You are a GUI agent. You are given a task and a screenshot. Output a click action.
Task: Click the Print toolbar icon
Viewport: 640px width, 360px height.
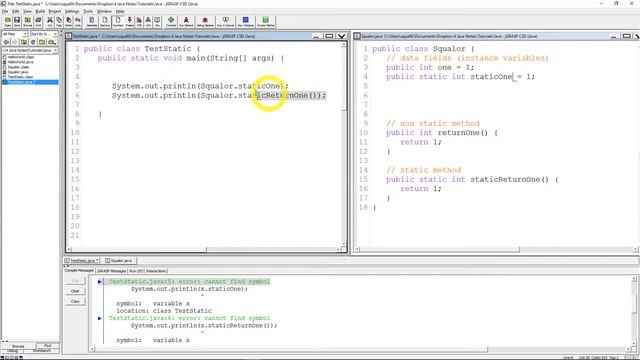point(38,22)
